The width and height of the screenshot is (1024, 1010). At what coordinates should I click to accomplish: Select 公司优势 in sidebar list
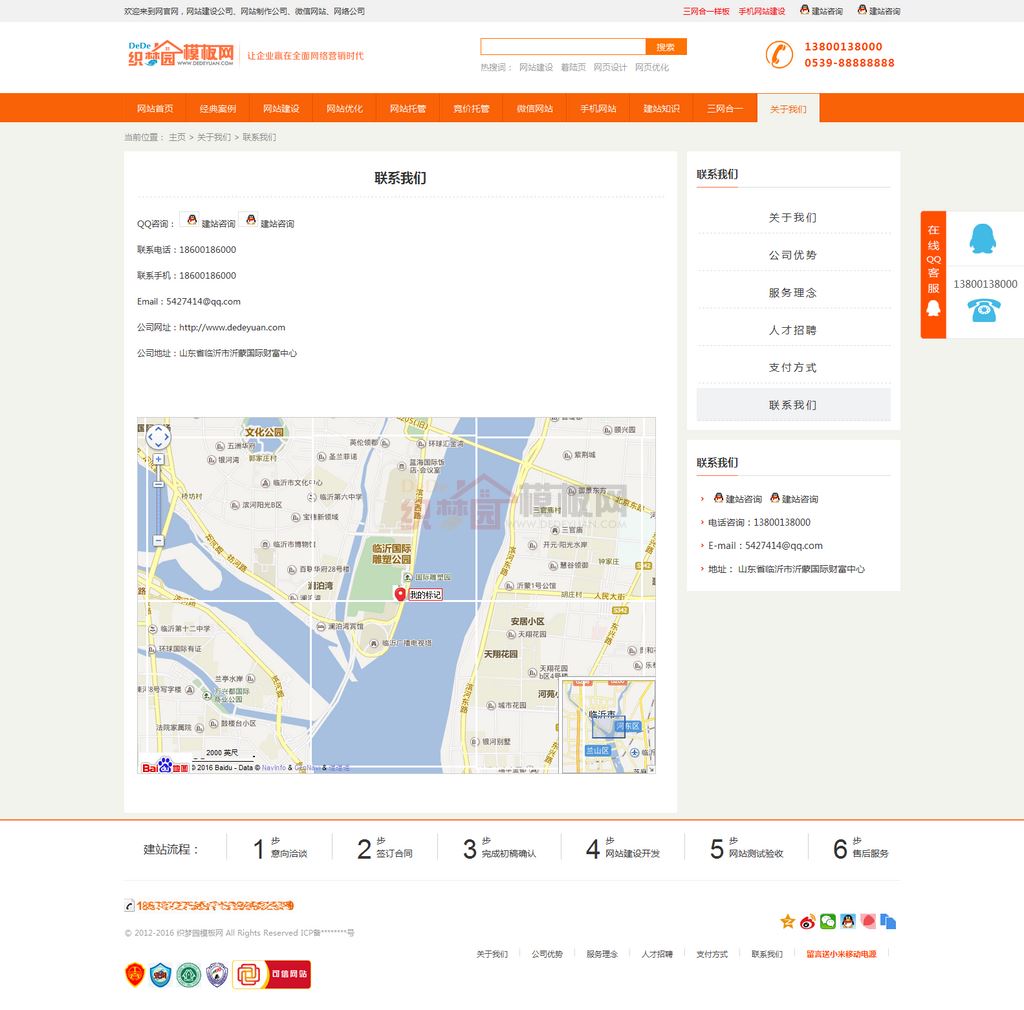click(793, 255)
